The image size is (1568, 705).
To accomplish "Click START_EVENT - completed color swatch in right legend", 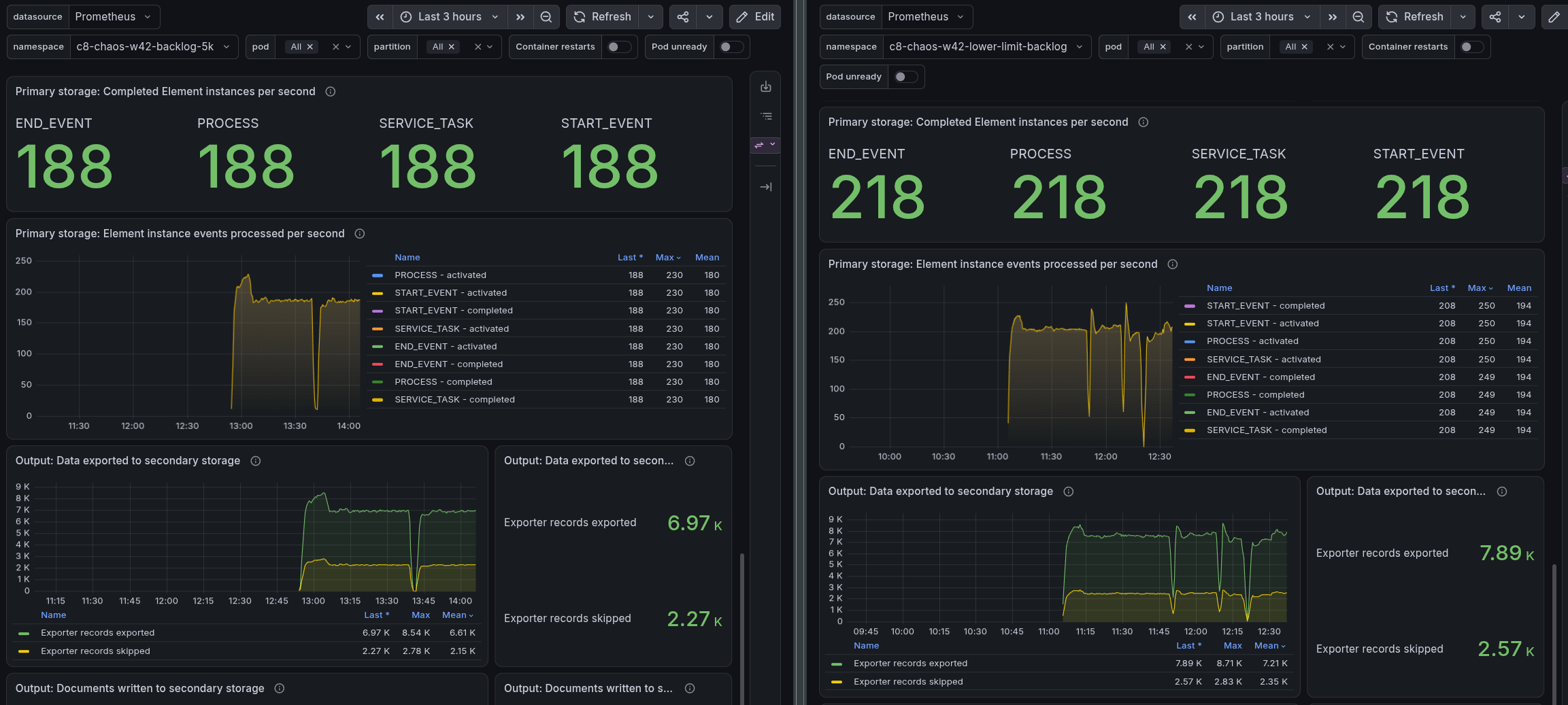I will coord(1190,306).
